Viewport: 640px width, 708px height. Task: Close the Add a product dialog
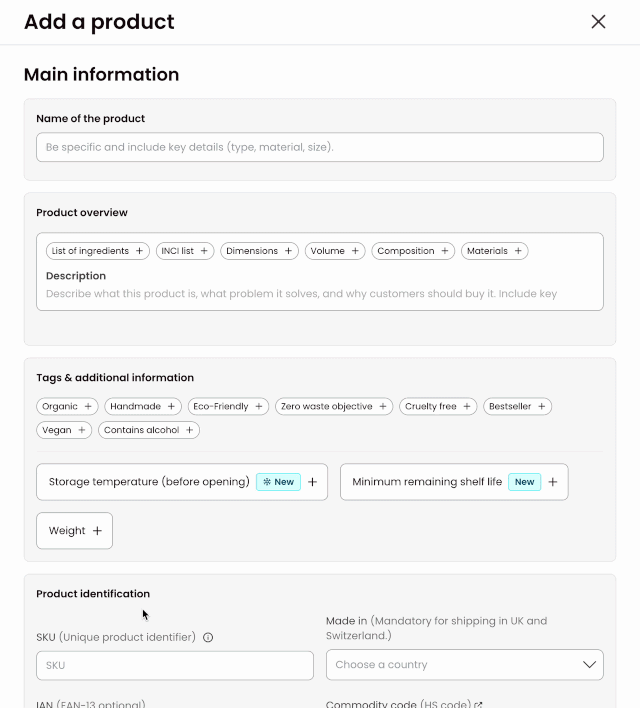point(598,22)
